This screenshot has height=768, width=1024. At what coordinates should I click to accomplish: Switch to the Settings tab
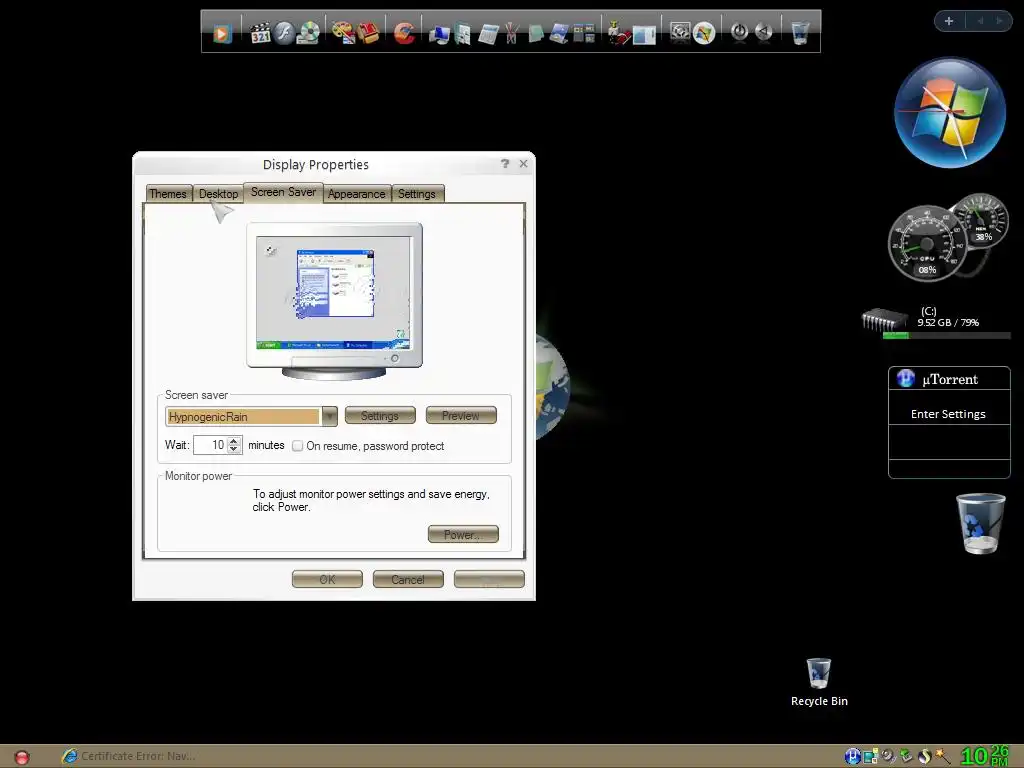tap(417, 194)
